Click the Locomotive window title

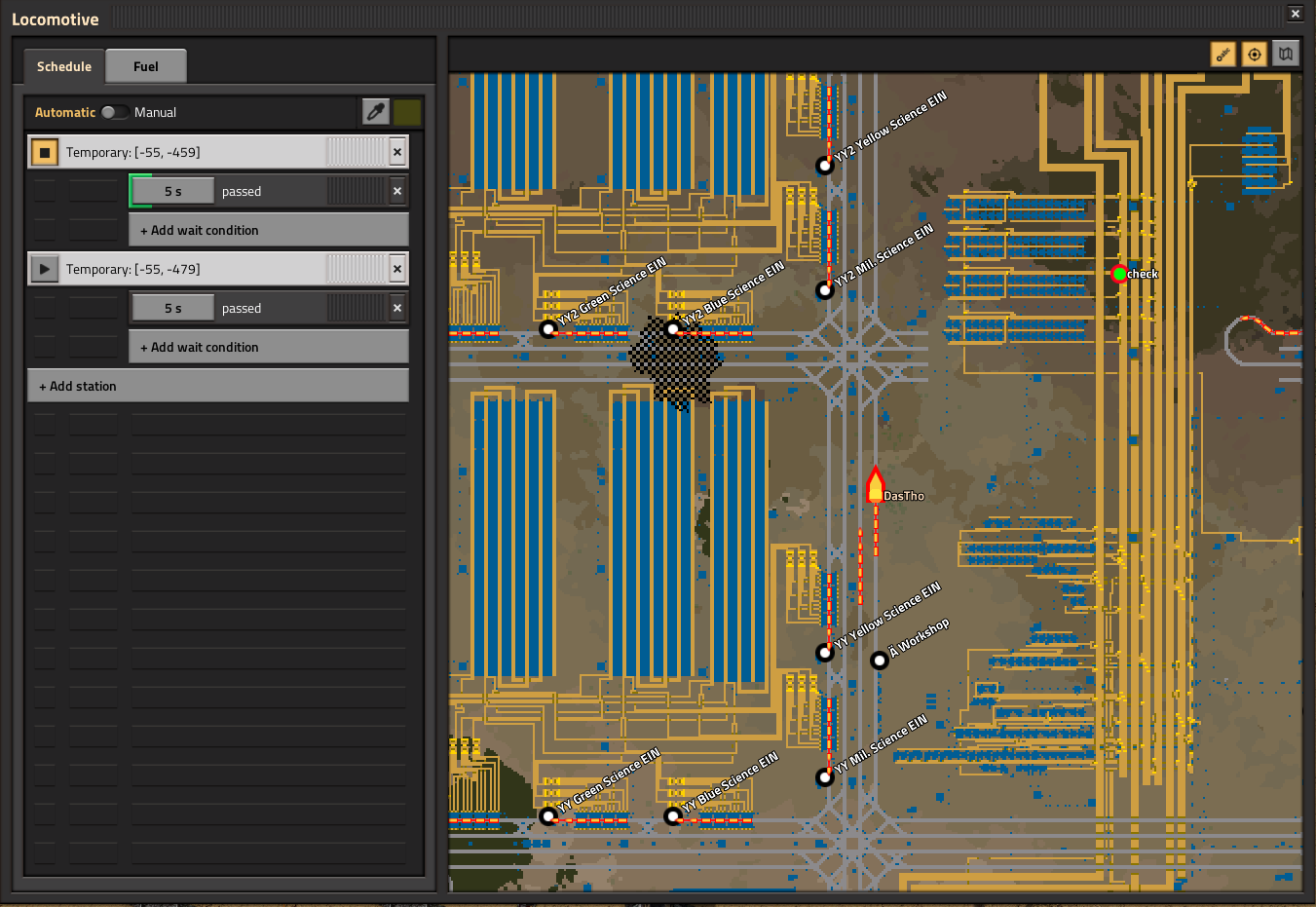pos(56,19)
